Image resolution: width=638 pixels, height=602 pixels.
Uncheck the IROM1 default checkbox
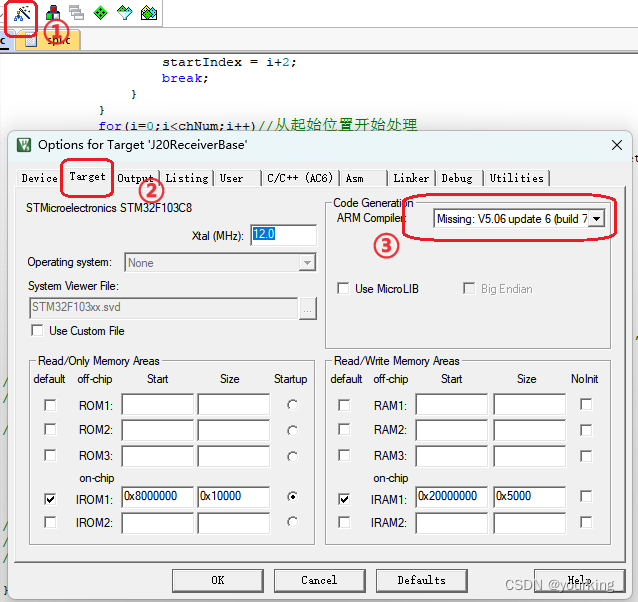(x=50, y=499)
